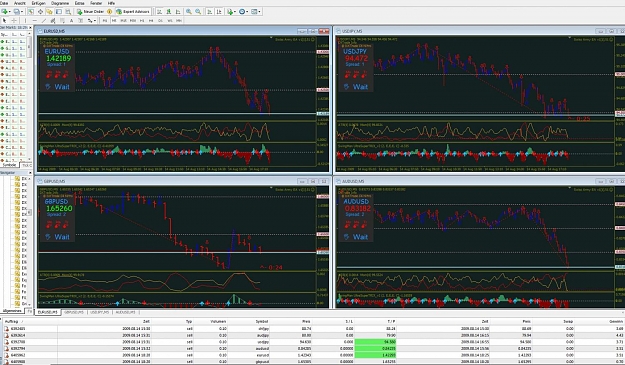Click green highlighted T/P cell 94.550
Viewport: 625px width, 365px height.
click(375, 342)
